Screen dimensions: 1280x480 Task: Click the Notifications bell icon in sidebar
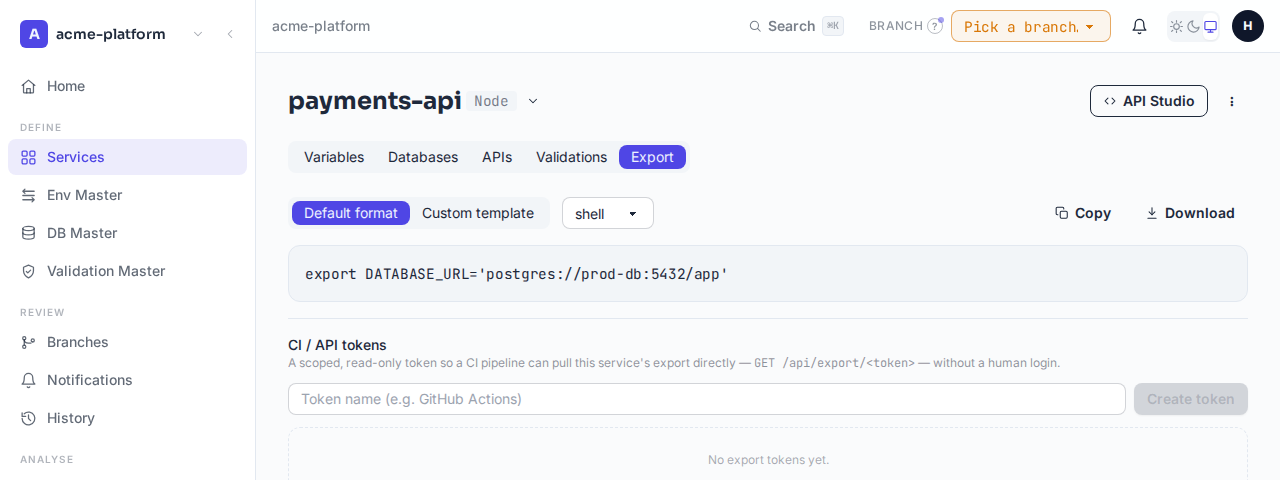(x=28, y=380)
